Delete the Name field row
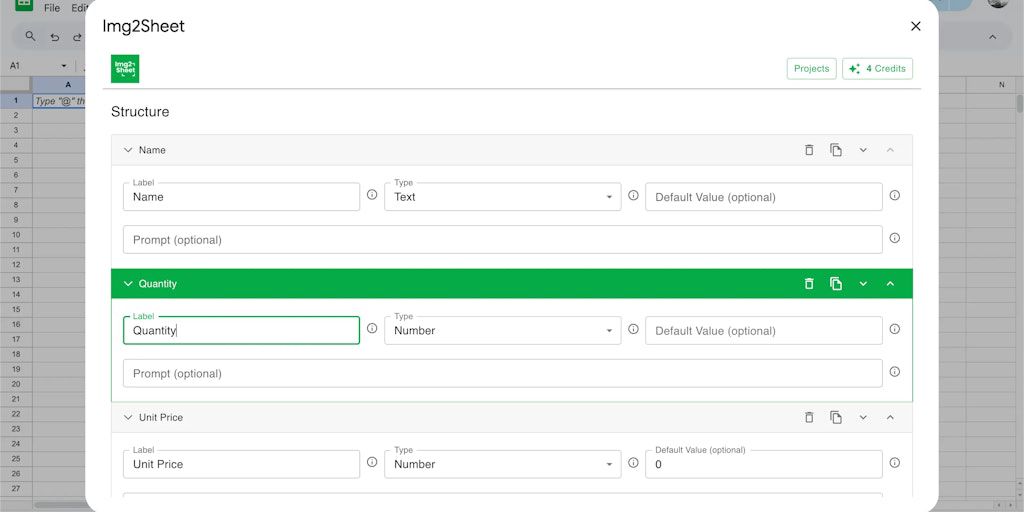The image size is (1024, 512). pyautogui.click(x=809, y=150)
